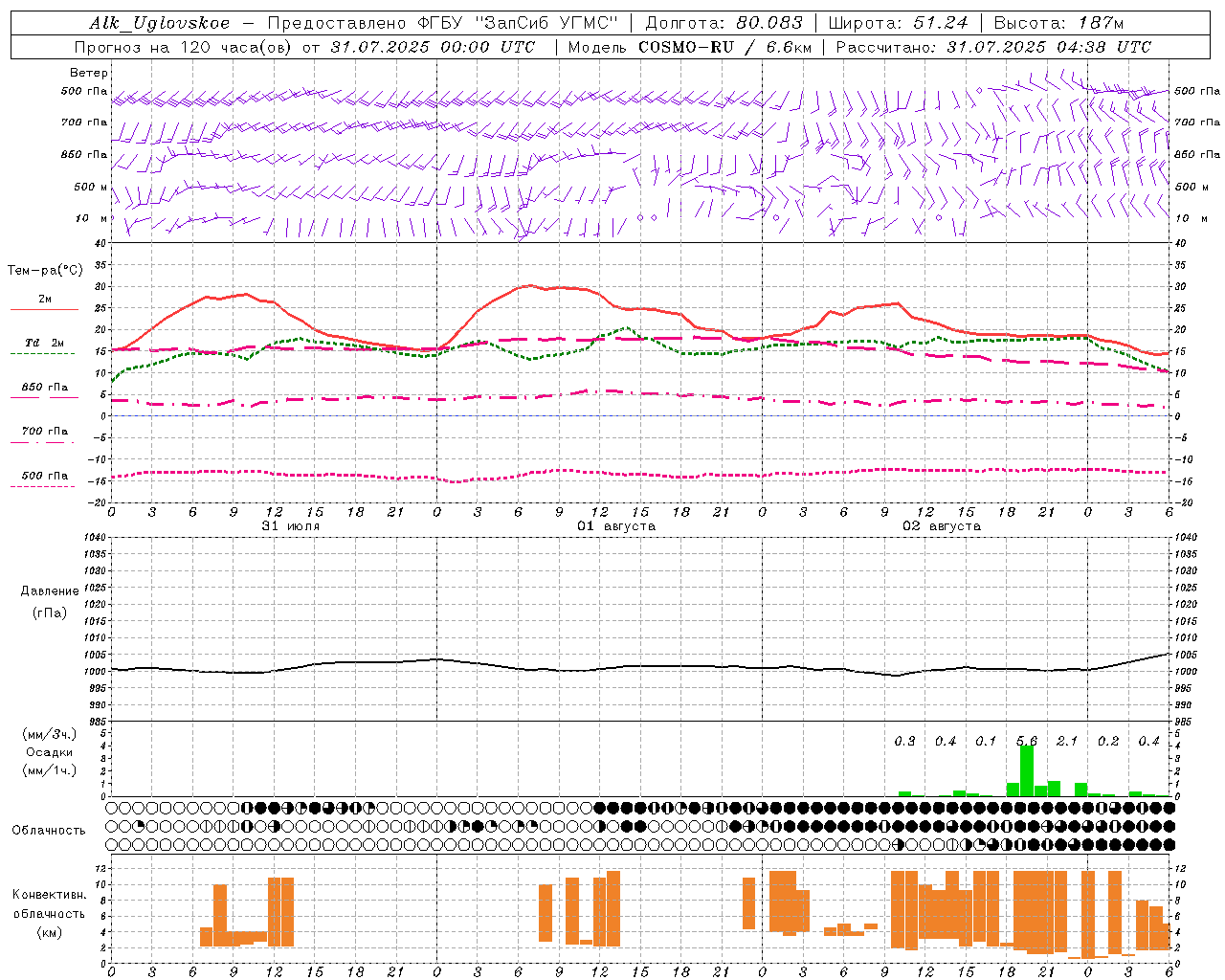Click the precipitation value '0.3'

coord(904,742)
